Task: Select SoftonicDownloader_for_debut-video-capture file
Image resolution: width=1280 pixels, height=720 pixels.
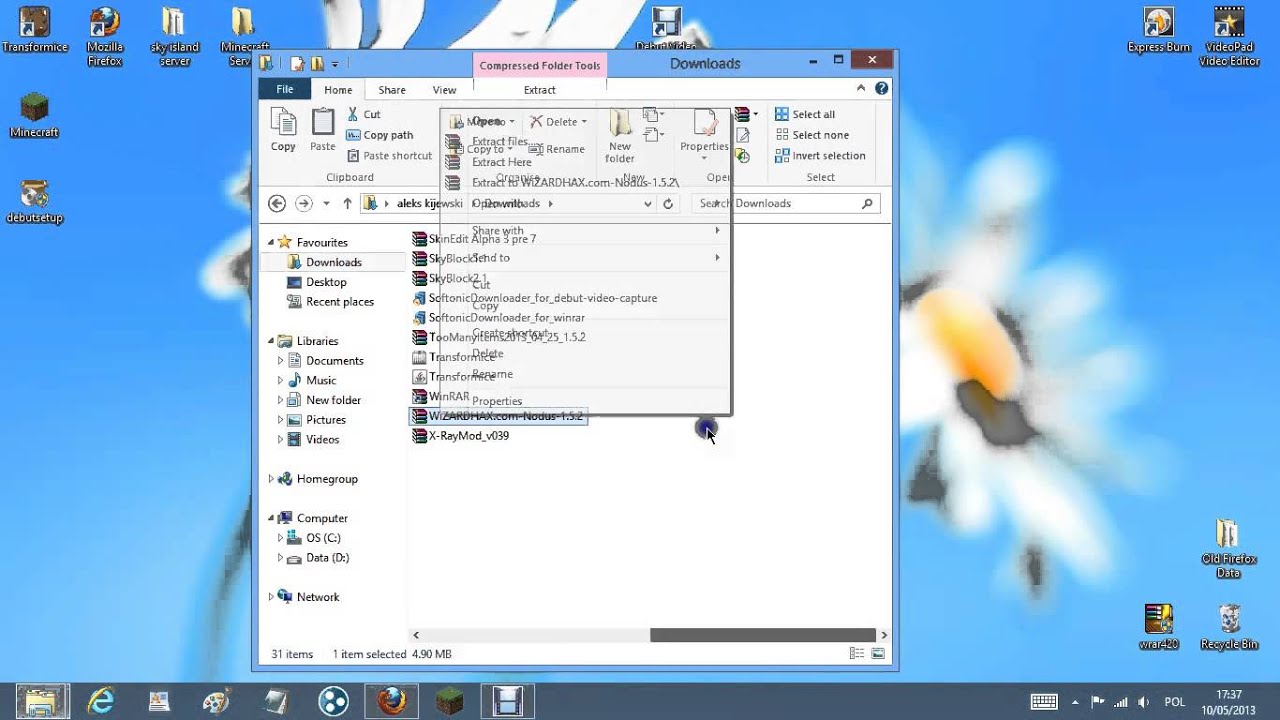Action: 535,298
